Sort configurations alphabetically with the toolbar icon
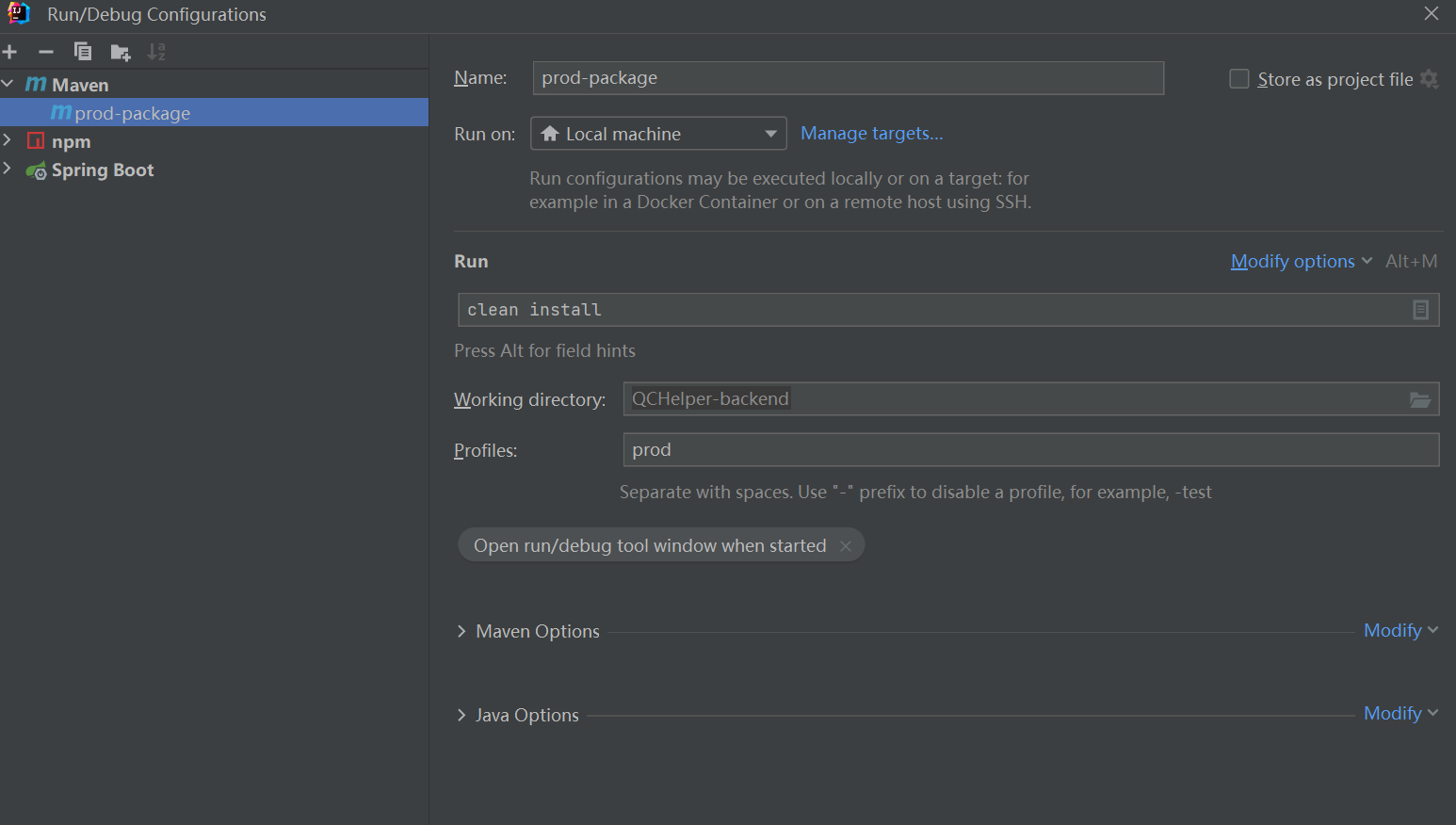1456x825 pixels. [x=156, y=52]
